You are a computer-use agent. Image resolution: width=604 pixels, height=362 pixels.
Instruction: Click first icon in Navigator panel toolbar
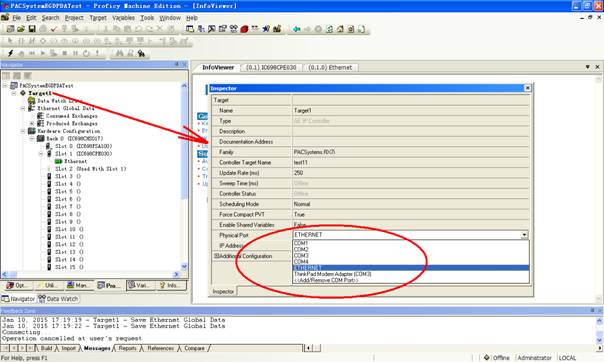(6, 75)
